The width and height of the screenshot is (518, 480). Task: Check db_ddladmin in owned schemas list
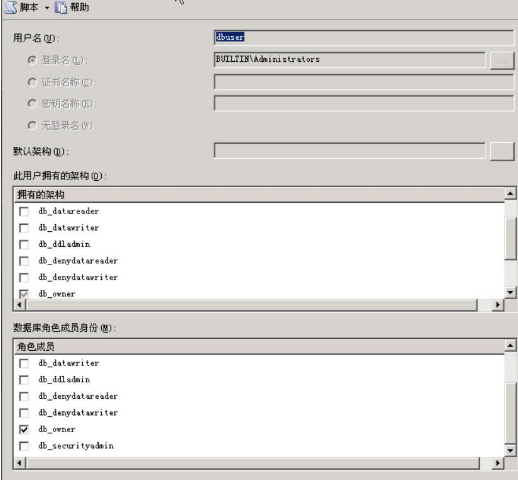pos(24,244)
